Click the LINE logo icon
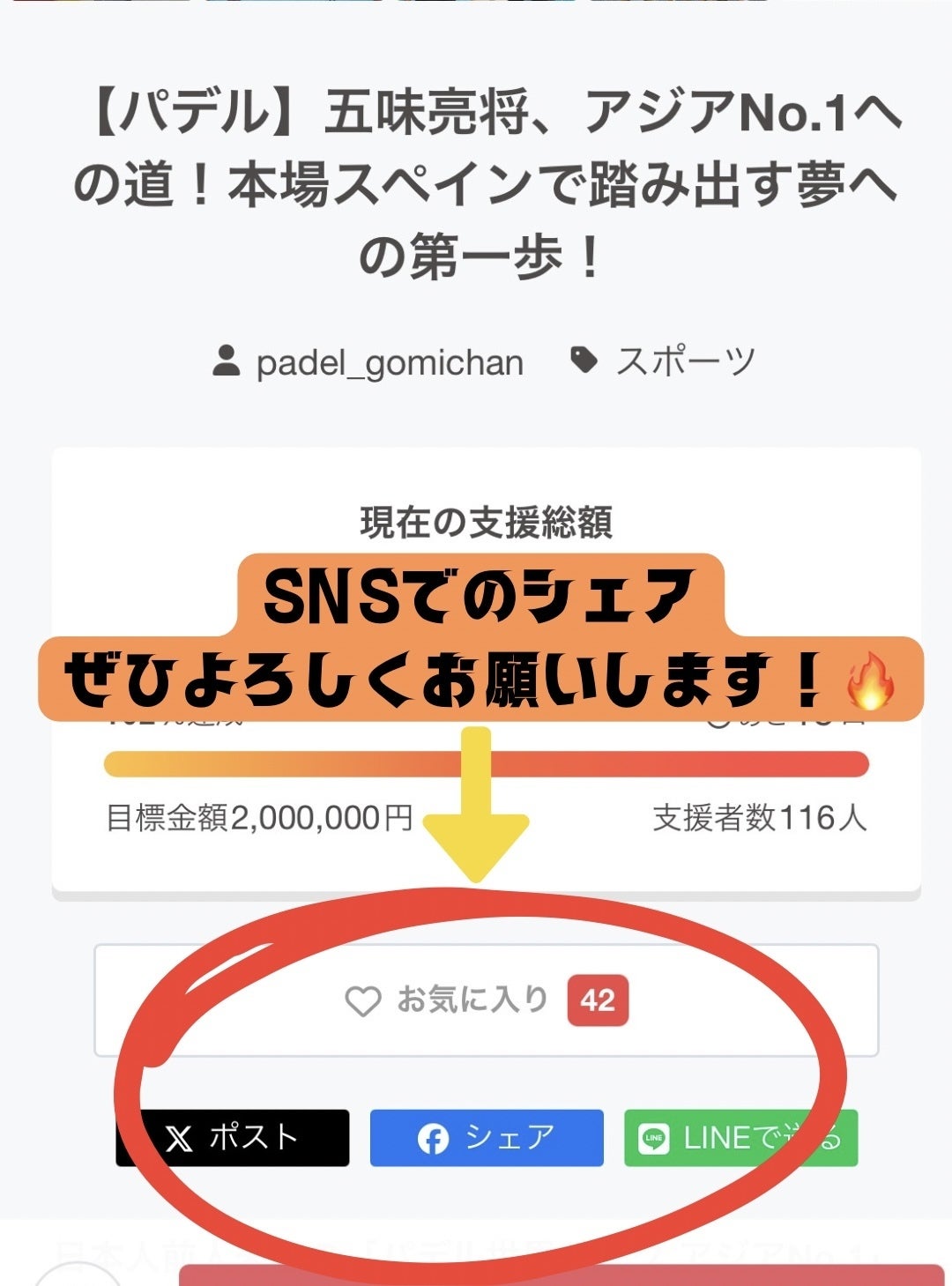 click(x=653, y=1139)
